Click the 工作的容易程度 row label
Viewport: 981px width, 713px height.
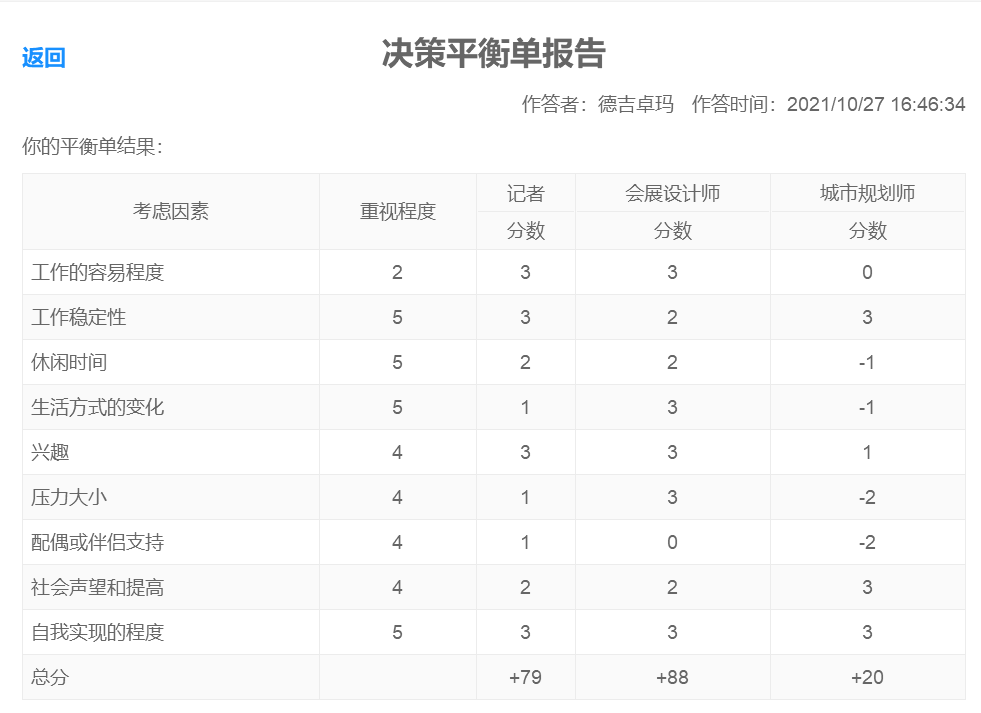[x=98, y=273]
